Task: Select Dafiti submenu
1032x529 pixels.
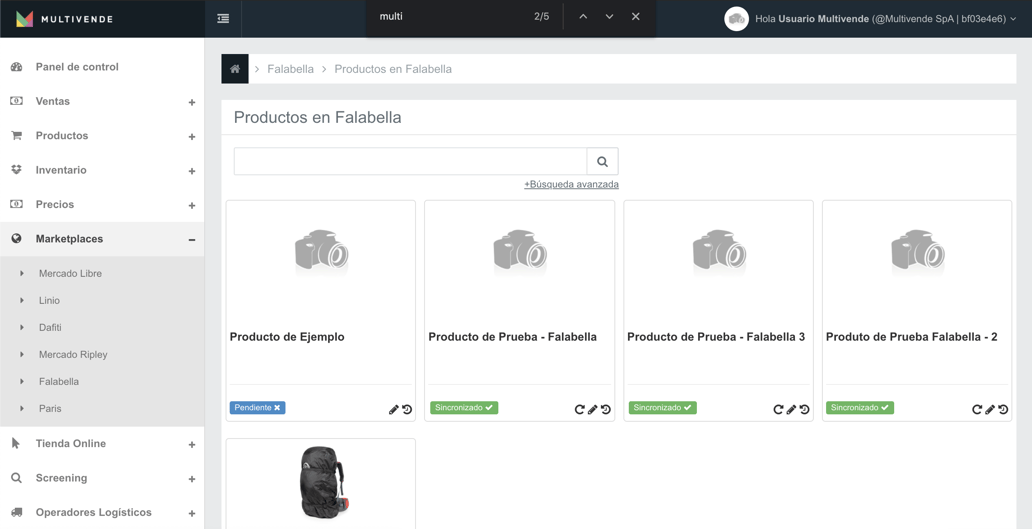Action: [x=50, y=327]
